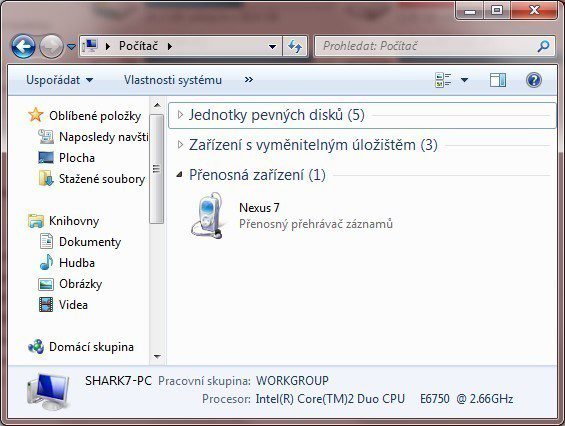This screenshot has height=426, width=565.
Task: Collapse Přenosná zařízení group
Action: pos(179,175)
